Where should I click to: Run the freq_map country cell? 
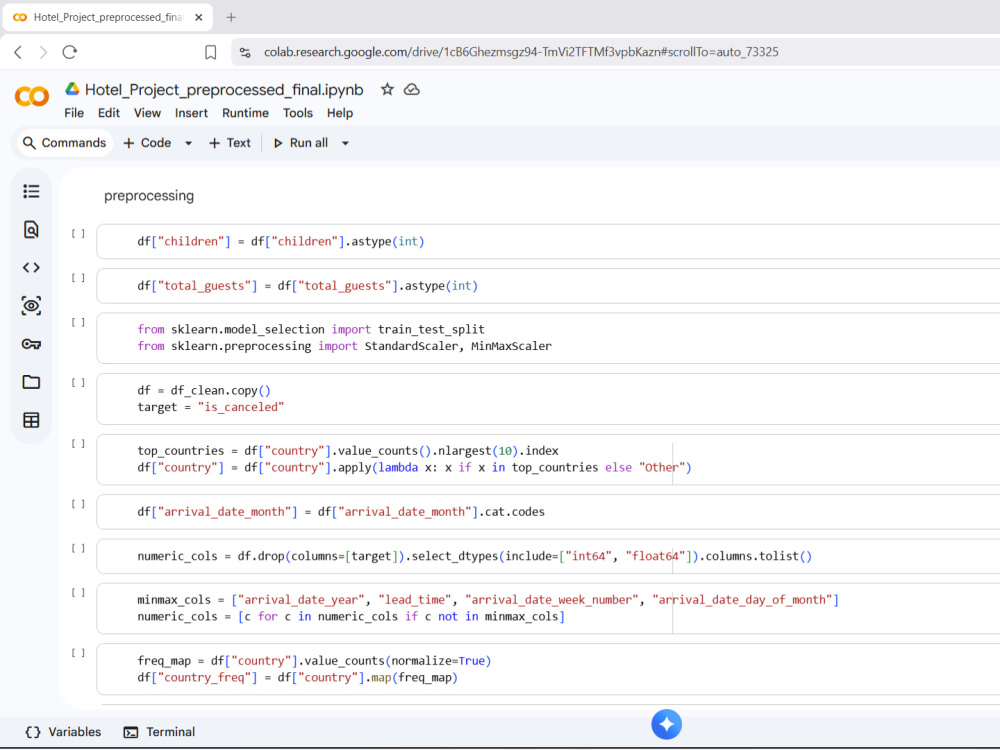pos(78,653)
